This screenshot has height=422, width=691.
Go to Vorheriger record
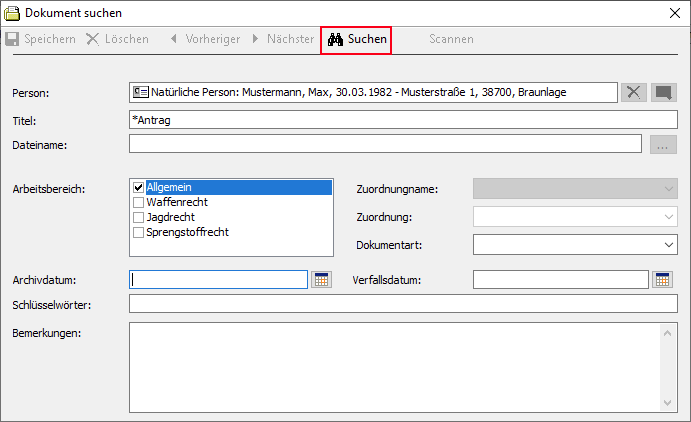click(x=204, y=39)
